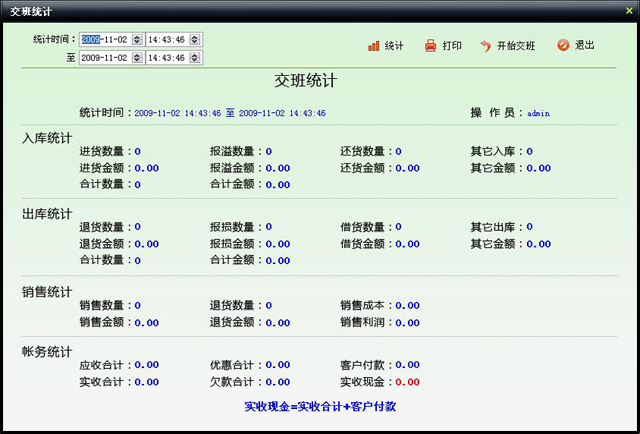640x434 pixels.
Task: Click the 统计 bar chart icon
Action: pos(374,46)
